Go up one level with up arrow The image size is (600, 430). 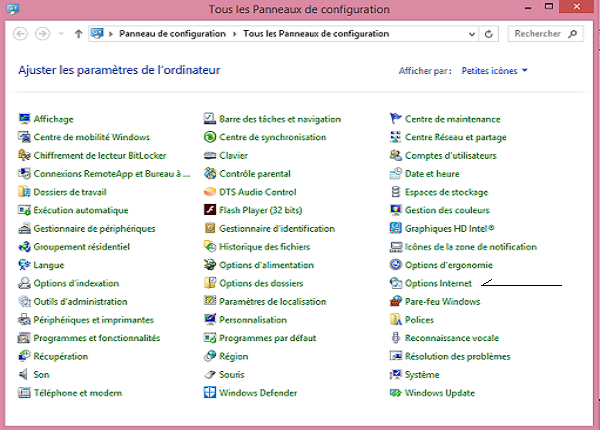(x=78, y=34)
